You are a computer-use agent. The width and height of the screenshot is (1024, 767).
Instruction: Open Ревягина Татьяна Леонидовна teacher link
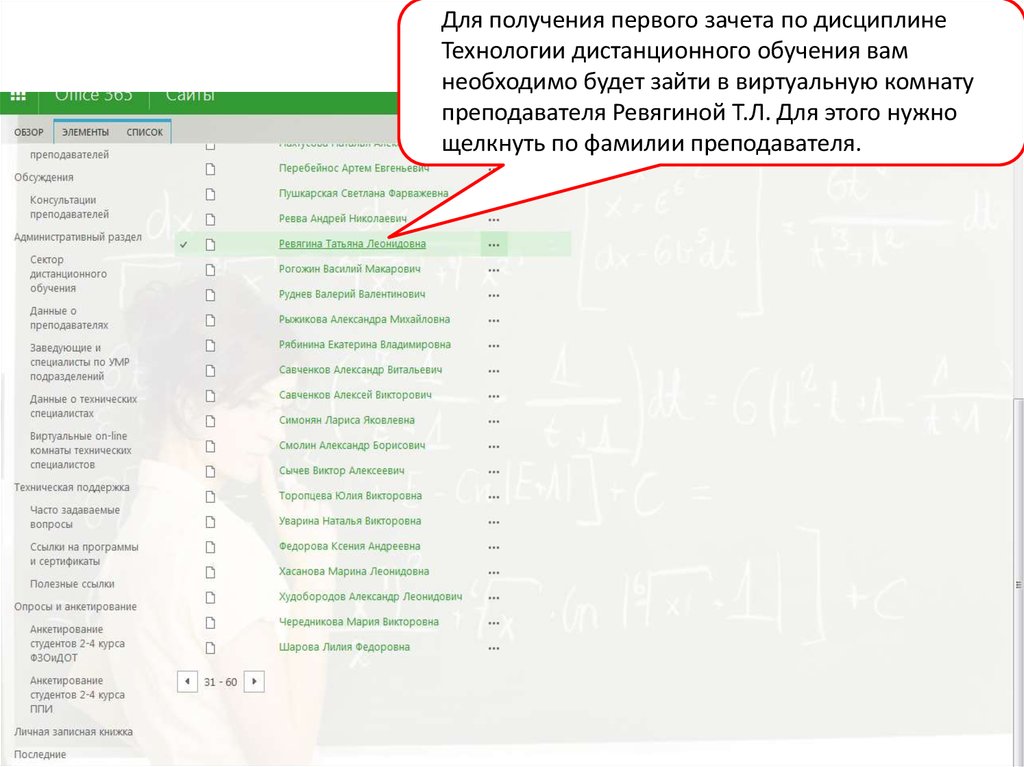point(352,244)
